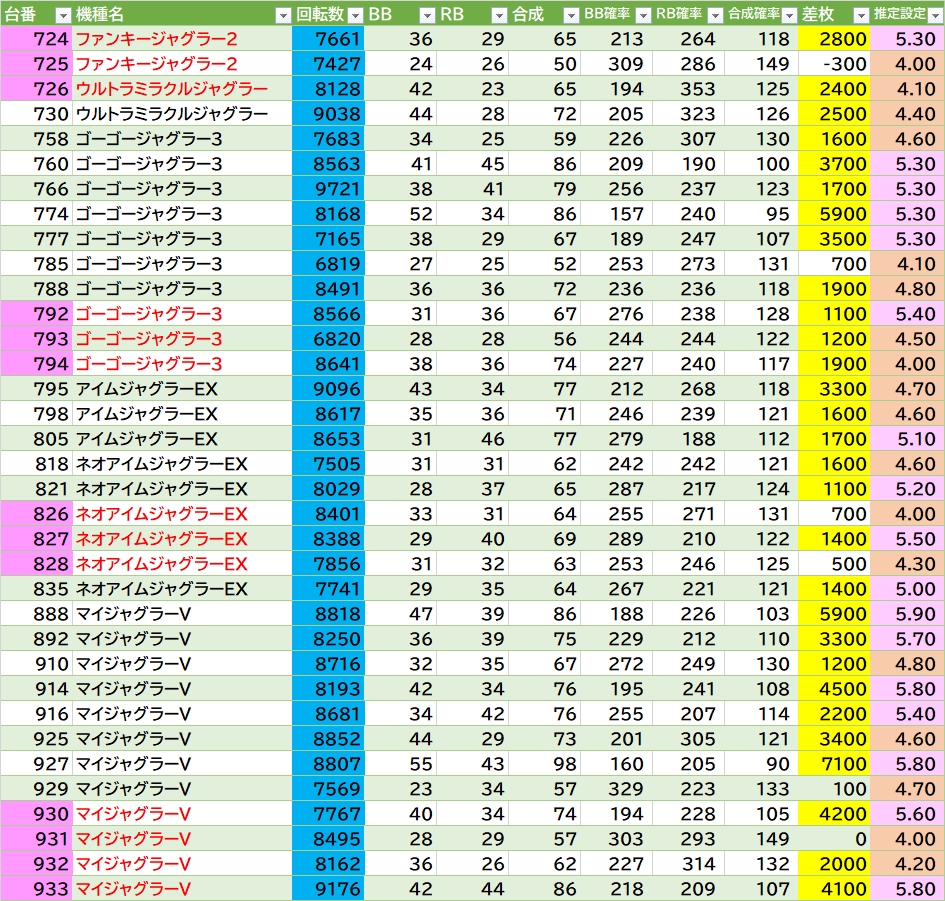Screen dimensions: 945x901
Task: Click the blue 回転数 cell 9721
Action: [x=328, y=189]
